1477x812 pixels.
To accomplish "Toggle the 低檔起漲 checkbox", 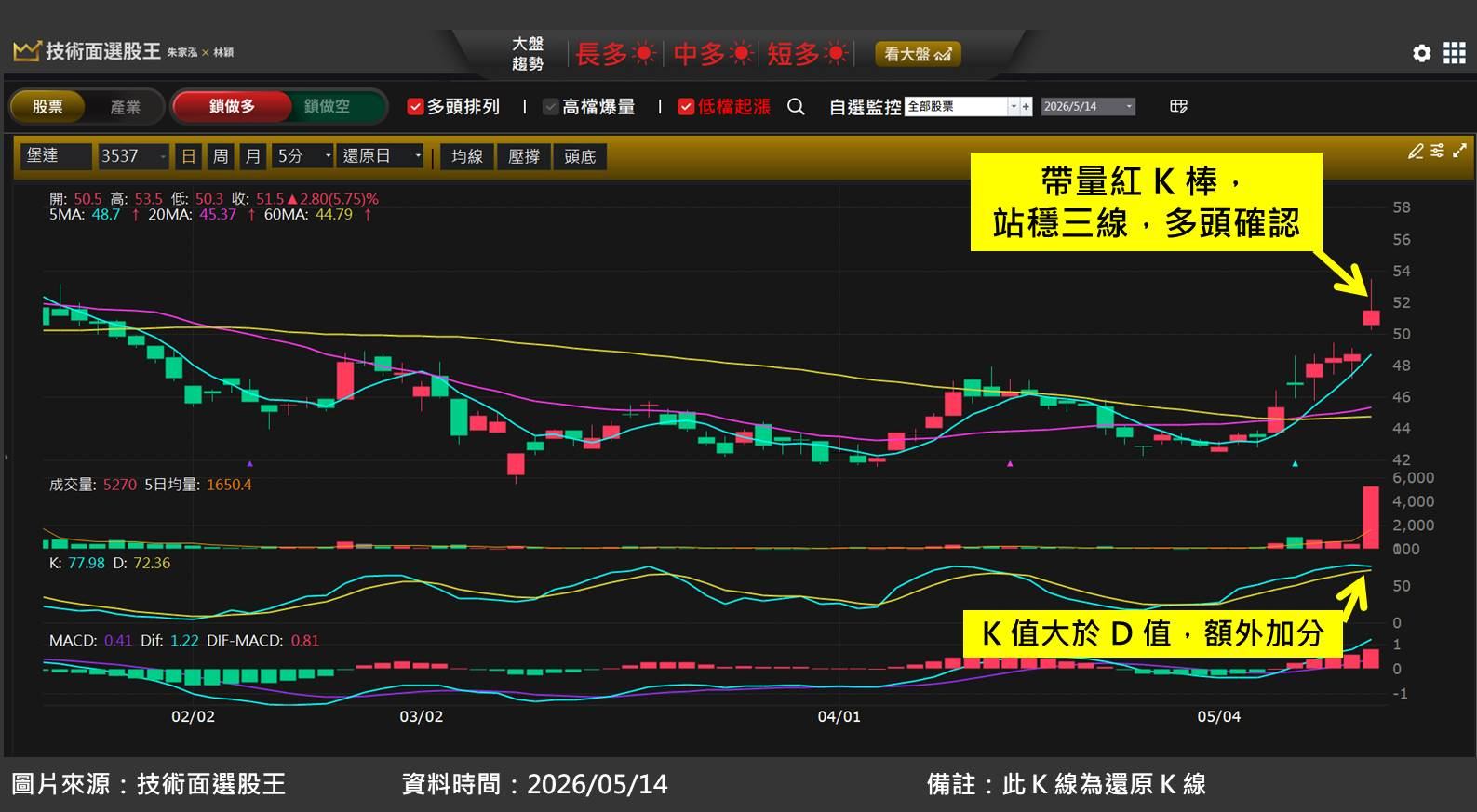I will 686,107.
